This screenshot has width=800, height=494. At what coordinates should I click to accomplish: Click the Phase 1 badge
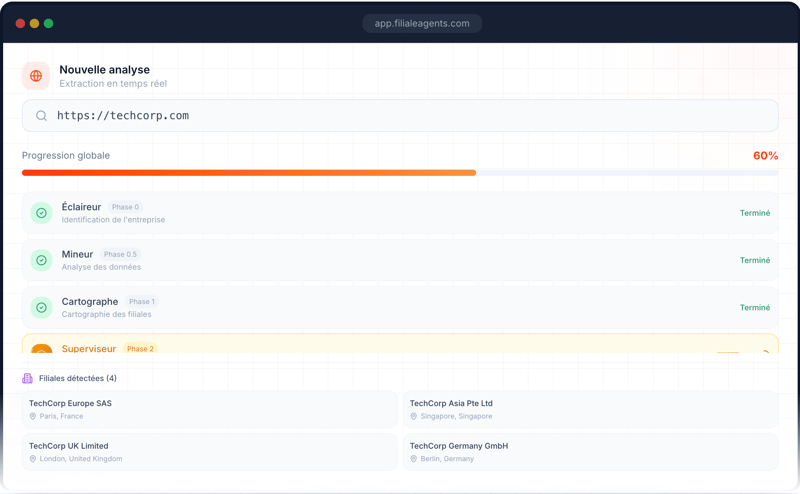(x=142, y=302)
